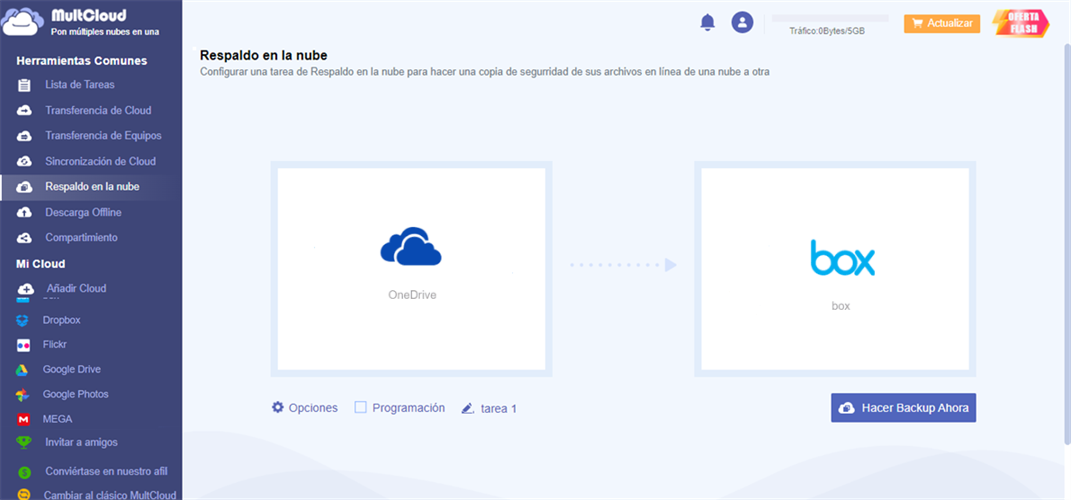Click the traffic usage progress bar
The height and width of the screenshot is (500, 1071).
click(830, 18)
